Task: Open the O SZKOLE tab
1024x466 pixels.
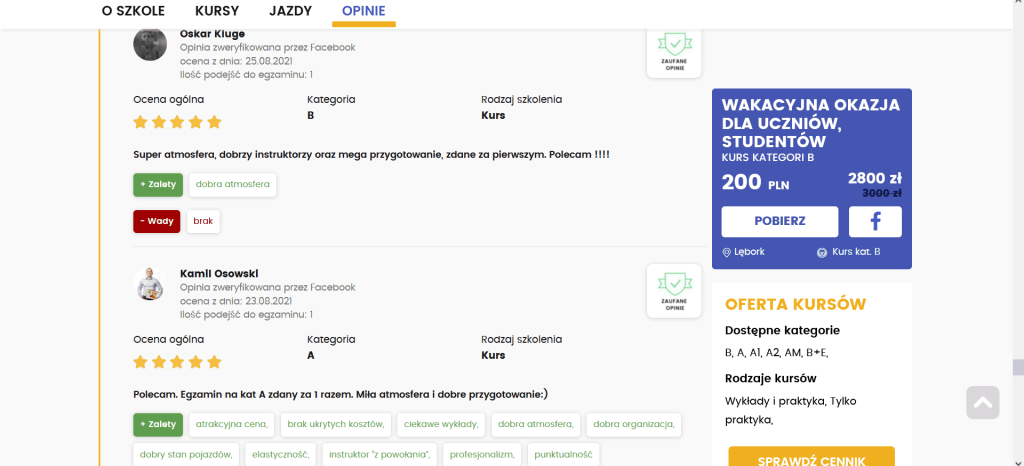Action: (133, 11)
